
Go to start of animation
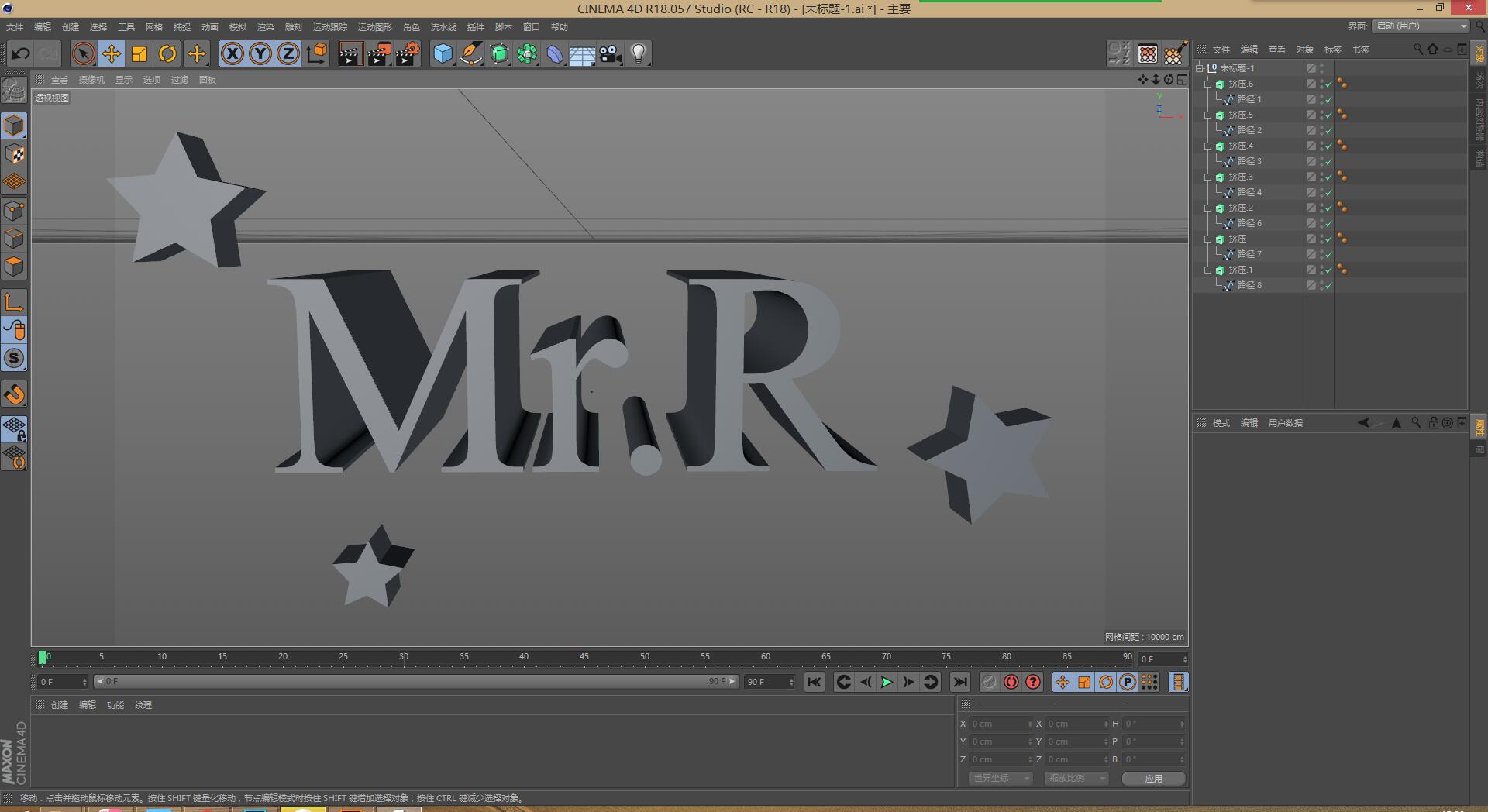click(x=814, y=682)
